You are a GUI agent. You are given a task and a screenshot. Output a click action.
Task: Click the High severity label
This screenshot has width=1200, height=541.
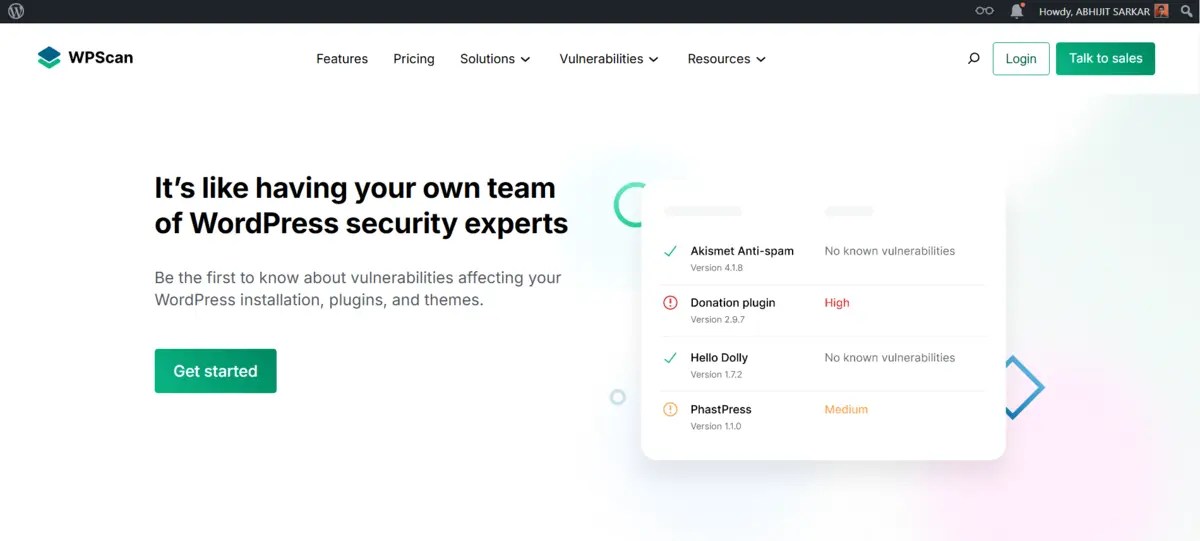pos(837,303)
